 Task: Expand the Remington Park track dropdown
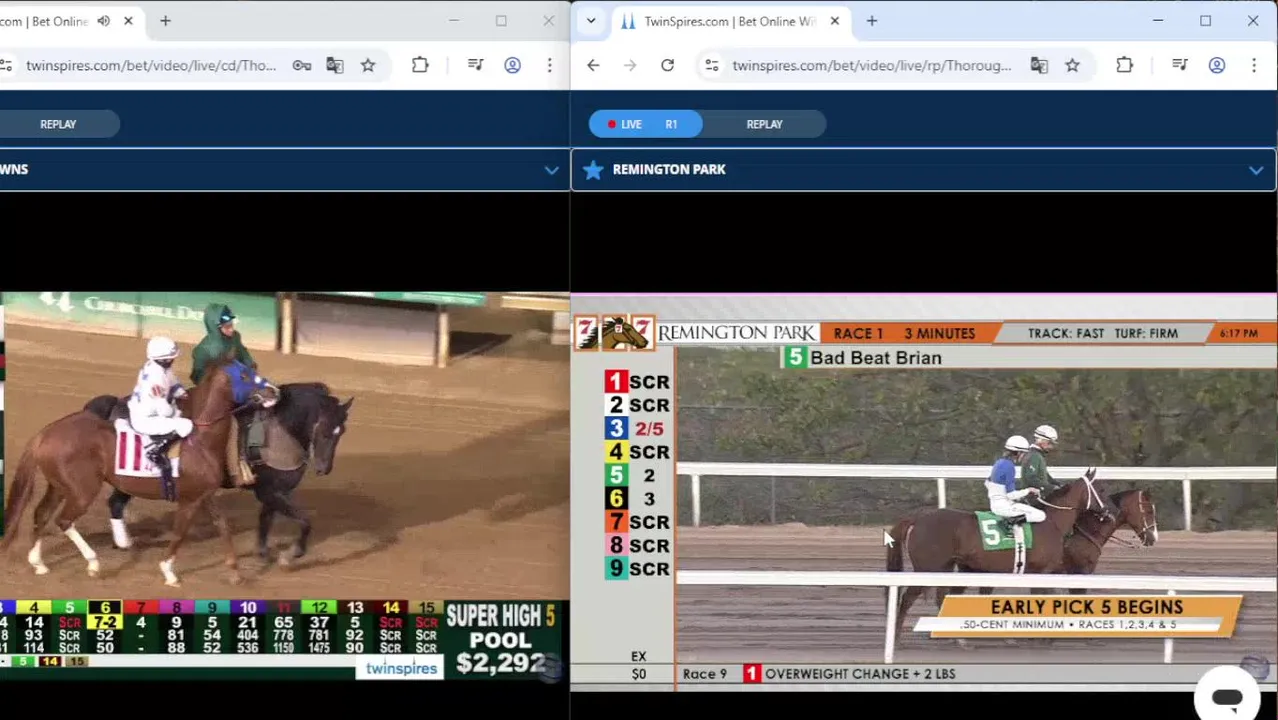(x=1256, y=170)
